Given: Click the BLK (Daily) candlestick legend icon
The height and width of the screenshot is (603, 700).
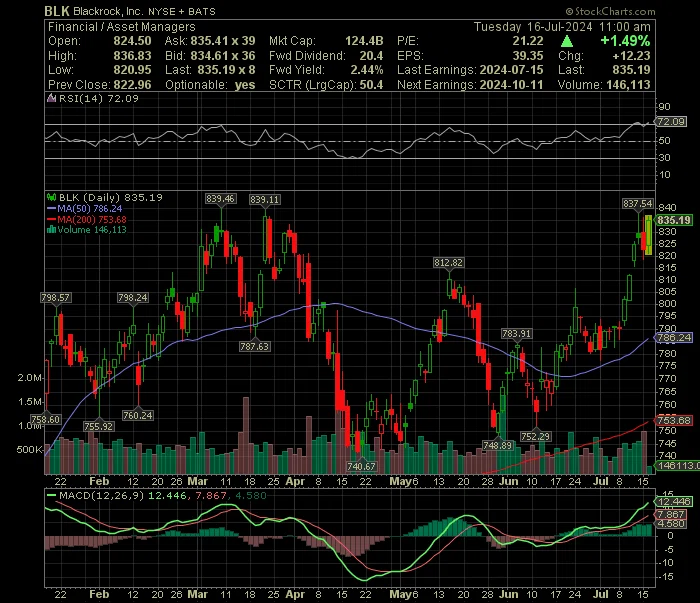Looking at the screenshot, I should point(52,197).
